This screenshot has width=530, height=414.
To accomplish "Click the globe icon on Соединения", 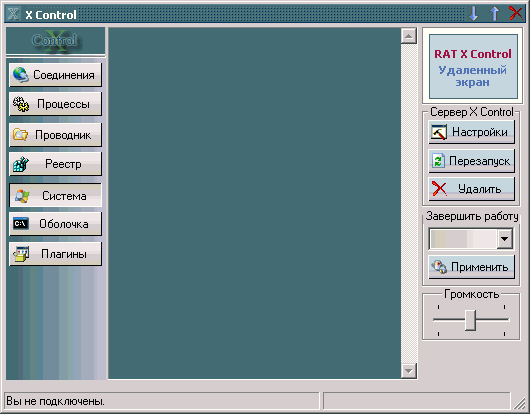I will 21,75.
